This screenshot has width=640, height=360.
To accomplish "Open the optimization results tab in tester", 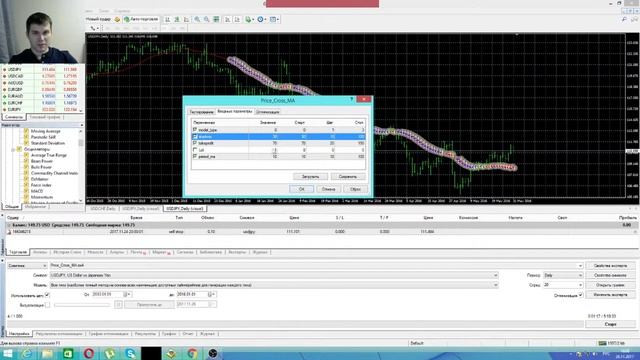I will (59, 334).
